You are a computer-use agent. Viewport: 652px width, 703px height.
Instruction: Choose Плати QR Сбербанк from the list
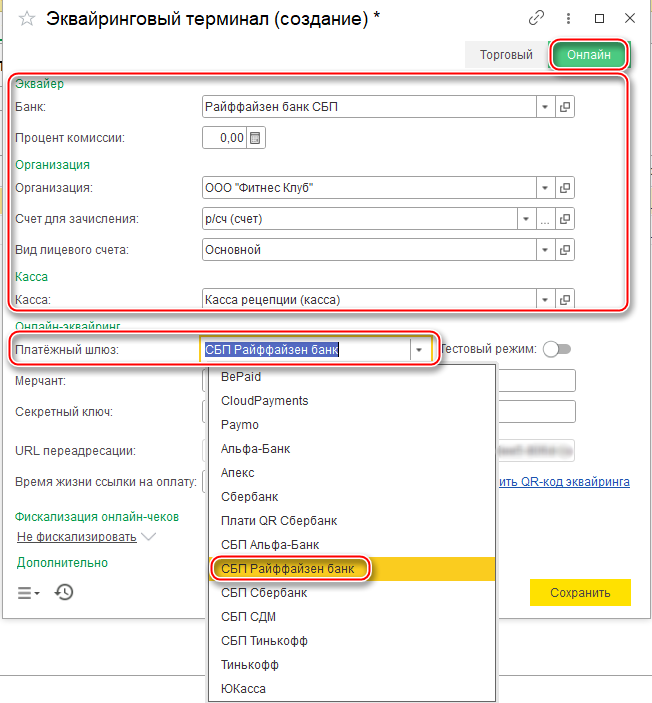click(x=352, y=521)
